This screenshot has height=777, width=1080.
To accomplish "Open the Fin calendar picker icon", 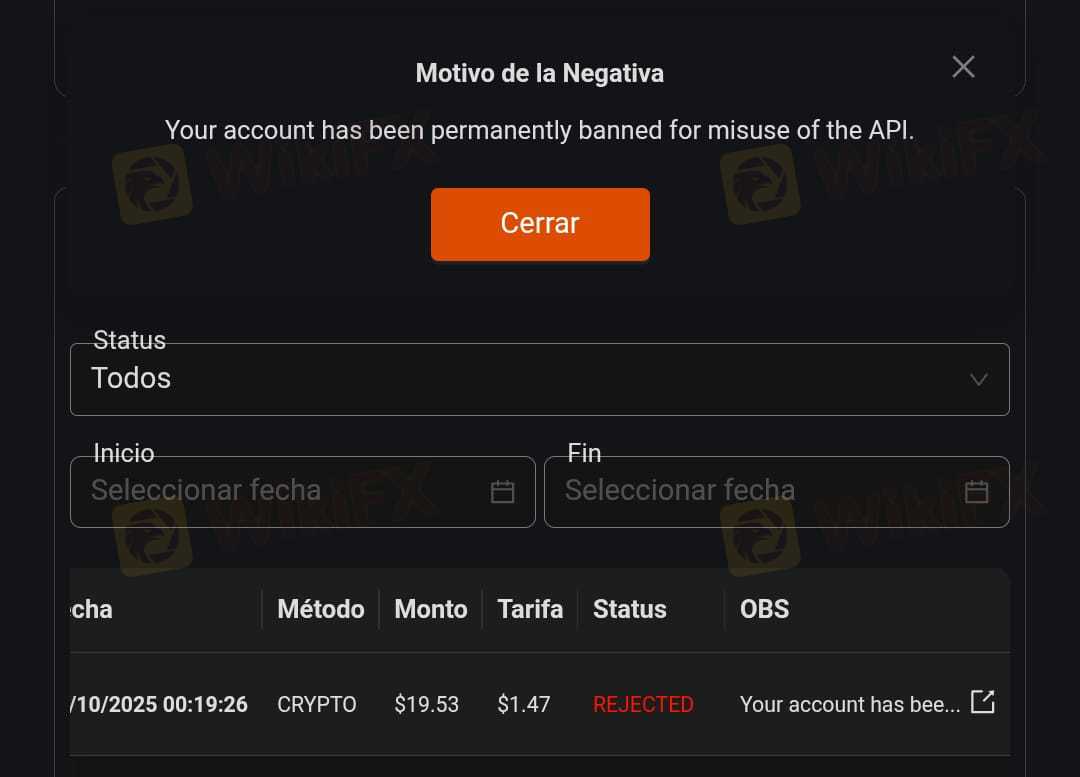I will (976, 491).
